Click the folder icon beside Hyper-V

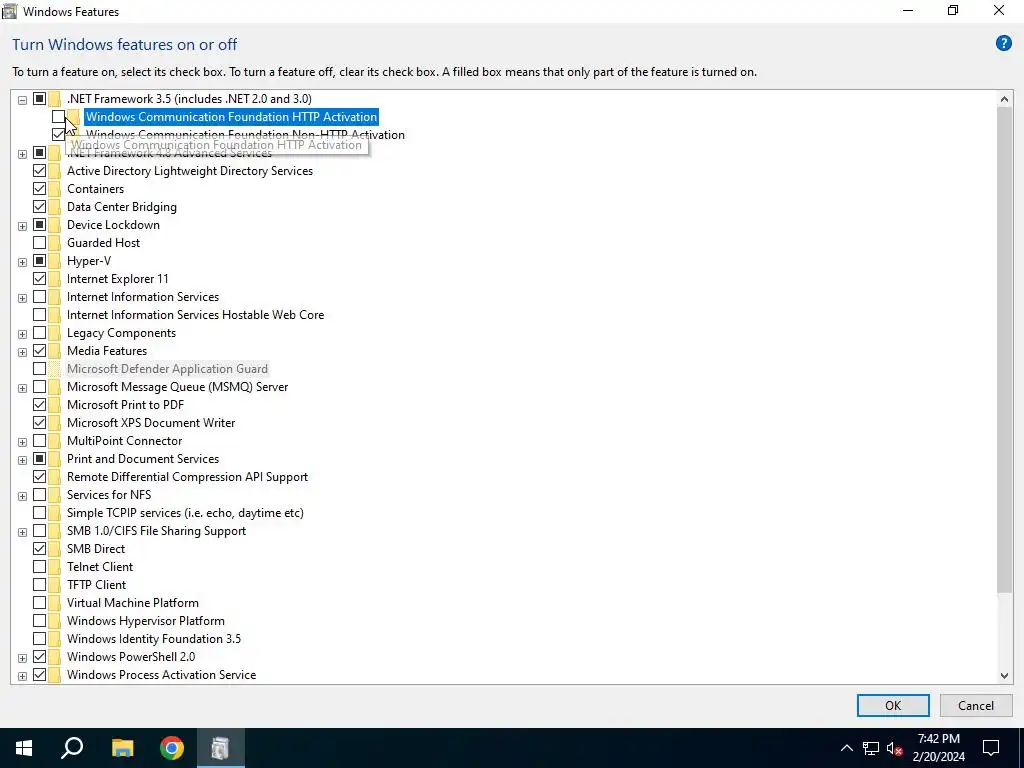[x=54, y=261]
